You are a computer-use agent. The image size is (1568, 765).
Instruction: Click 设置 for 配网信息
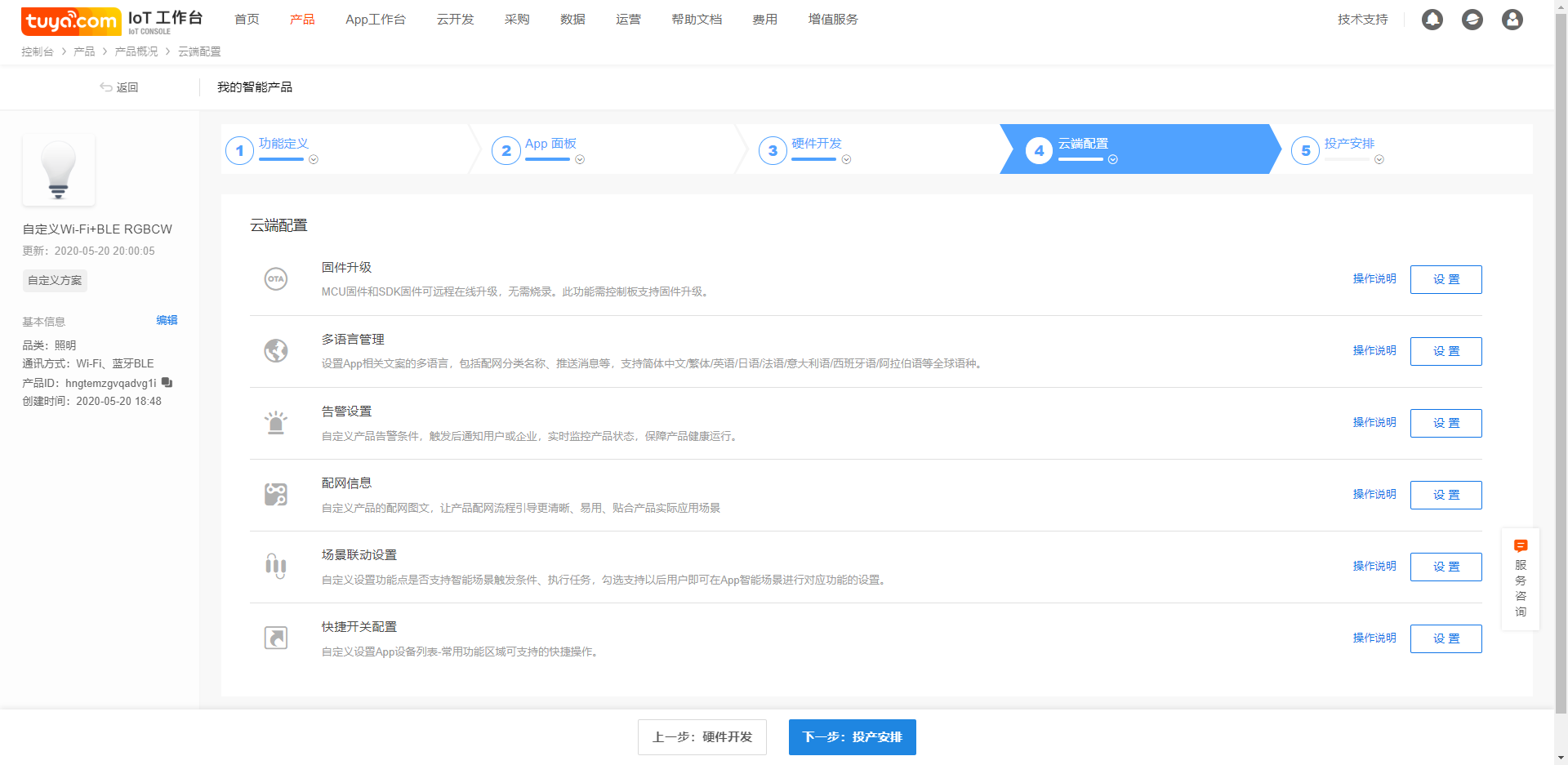(1445, 495)
